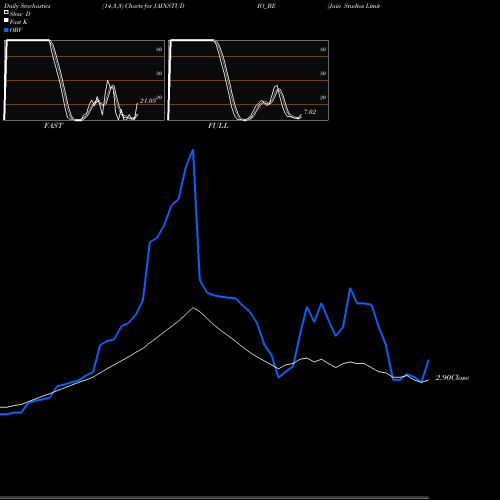Click the 50 level label on FULL chart

tap(323, 73)
